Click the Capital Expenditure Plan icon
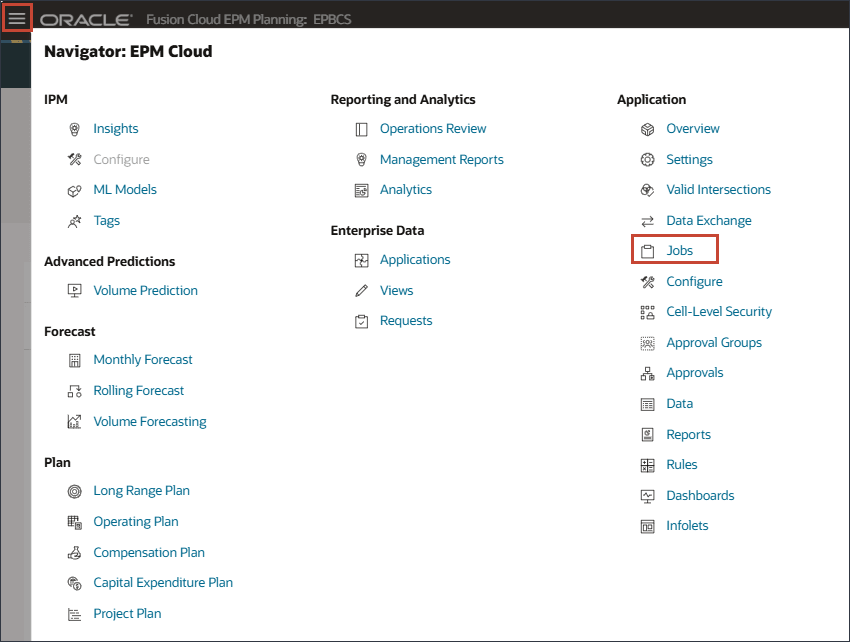The height and width of the screenshot is (642, 850). tap(74, 583)
